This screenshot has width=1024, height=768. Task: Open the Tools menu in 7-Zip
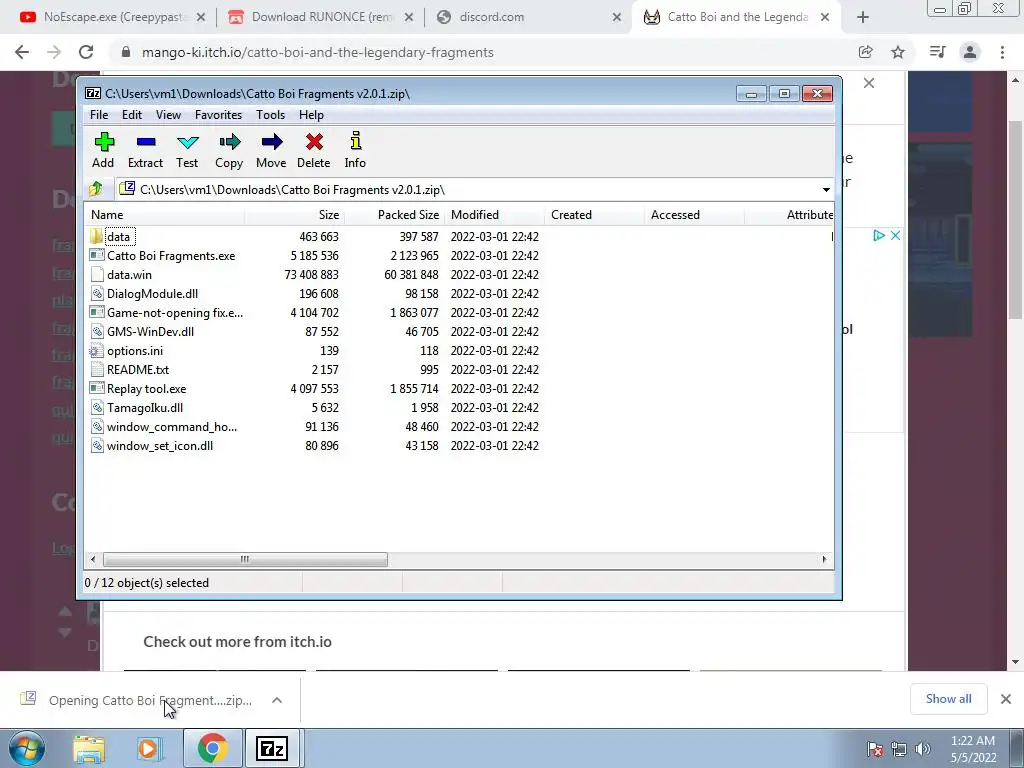270,115
